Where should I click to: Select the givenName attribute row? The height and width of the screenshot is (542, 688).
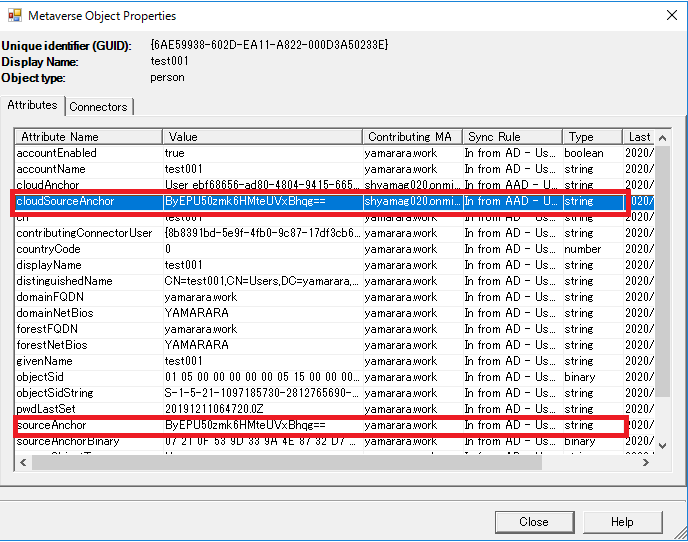point(335,361)
